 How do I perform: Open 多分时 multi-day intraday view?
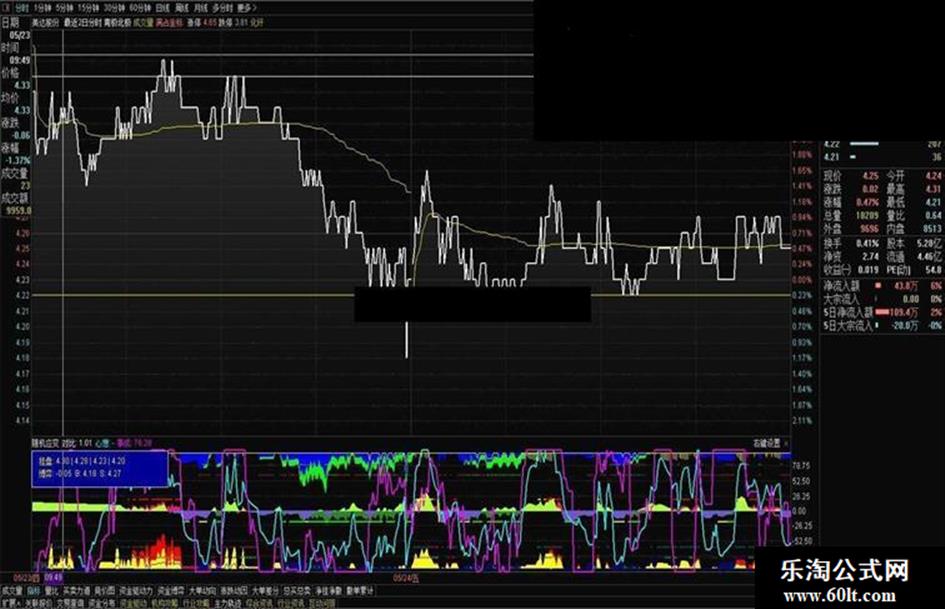222,8
